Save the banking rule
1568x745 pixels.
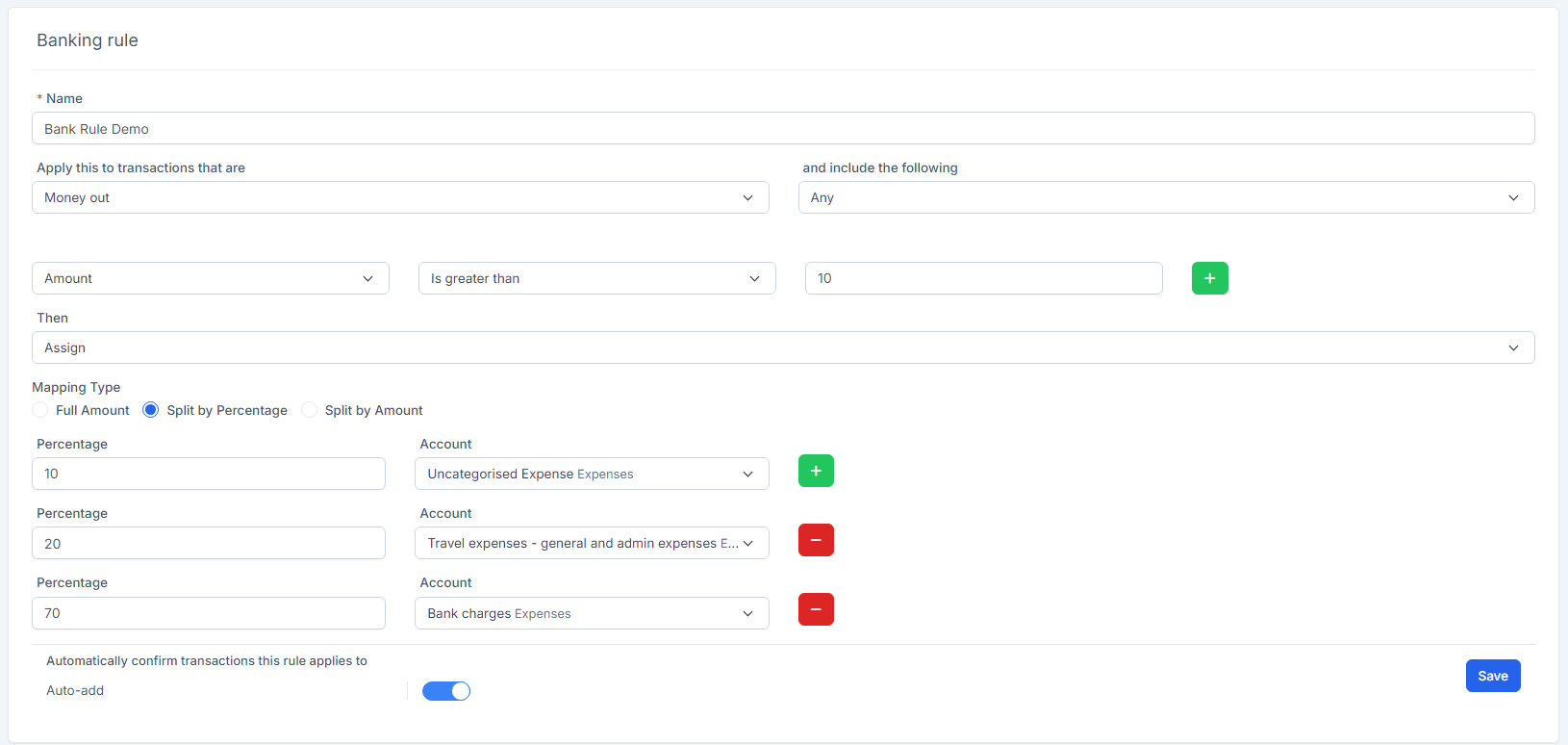1492,676
